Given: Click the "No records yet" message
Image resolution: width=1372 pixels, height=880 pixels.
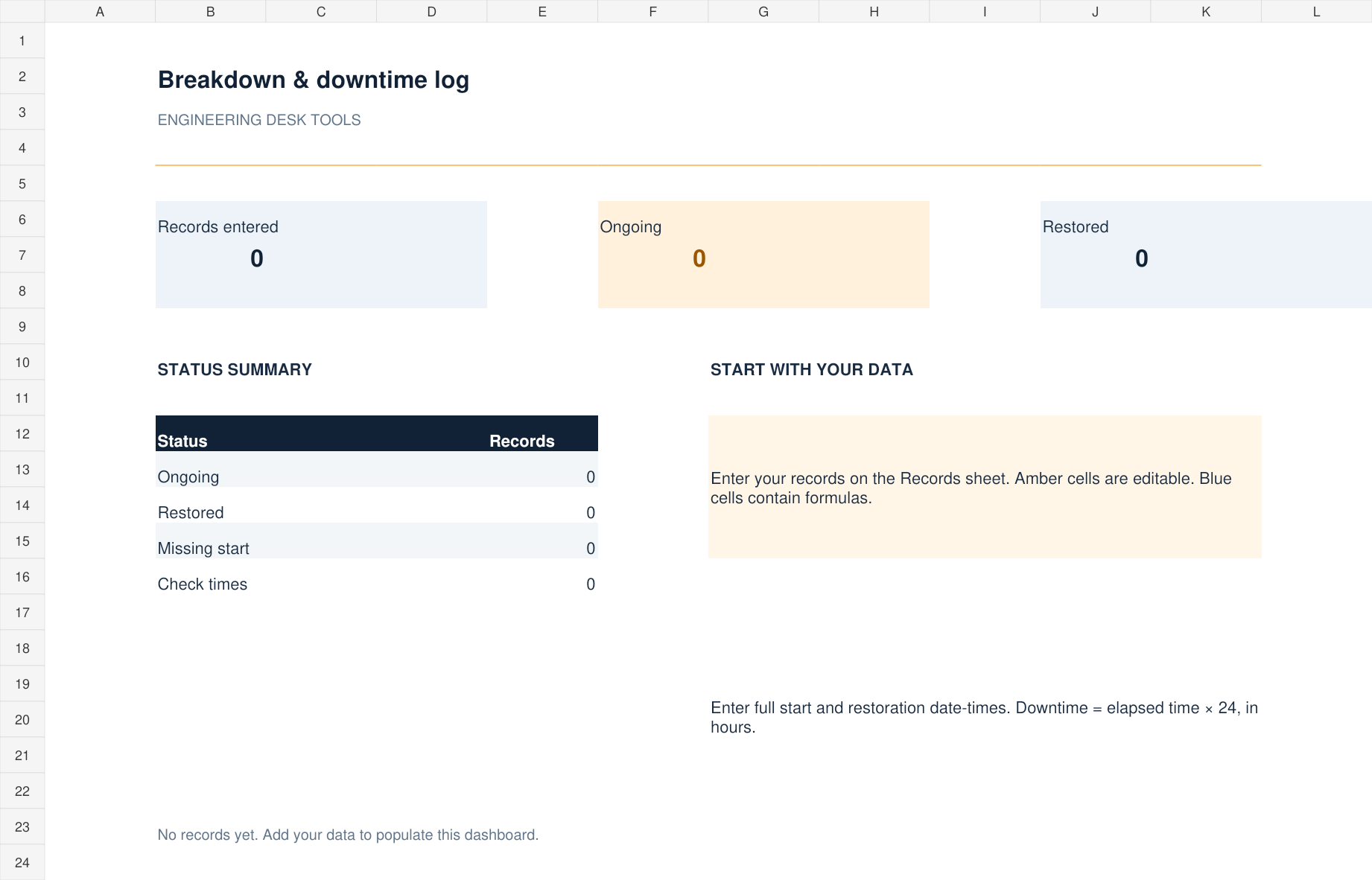Looking at the screenshot, I should [348, 835].
